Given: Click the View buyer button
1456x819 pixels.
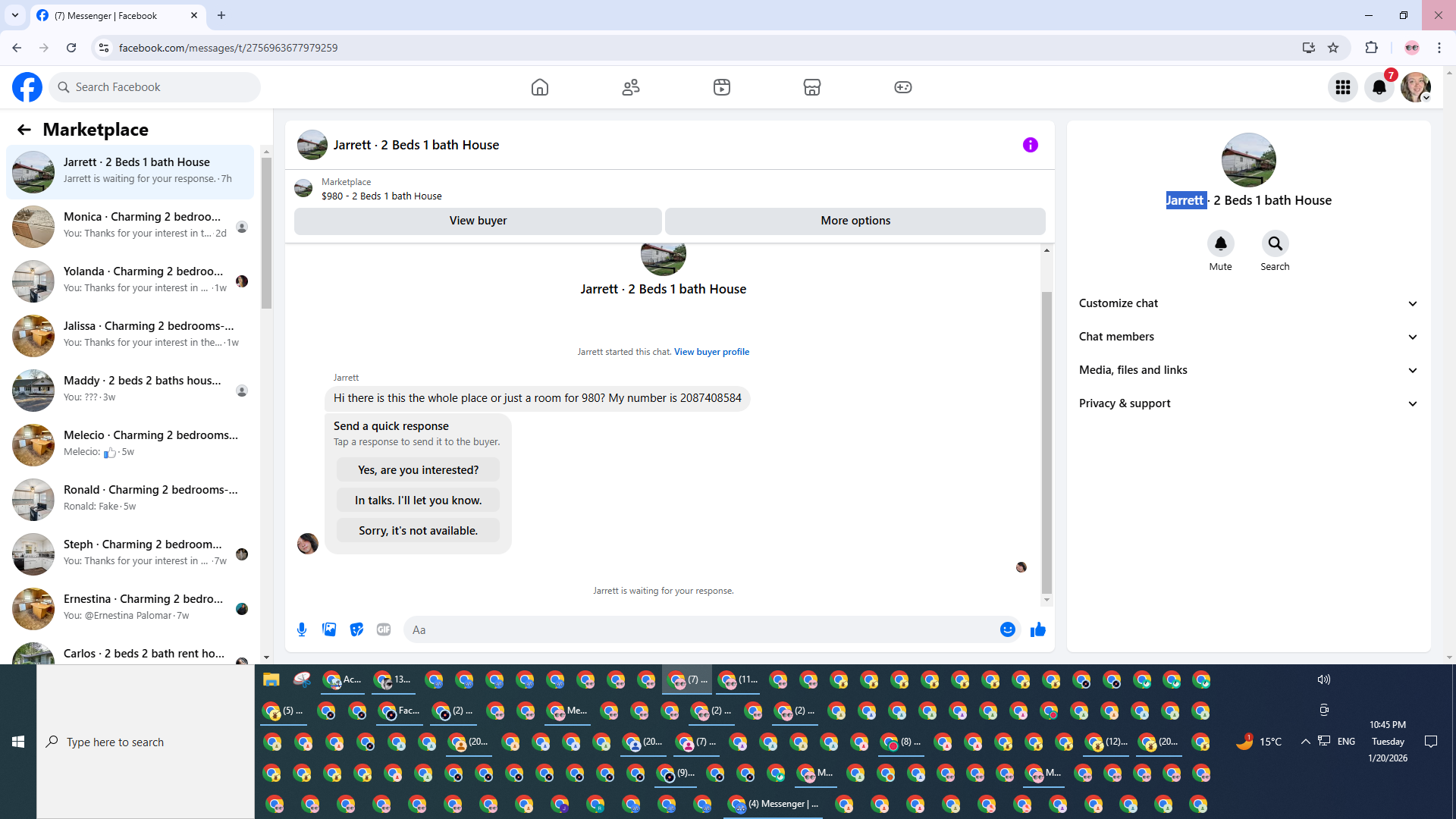Looking at the screenshot, I should tap(478, 221).
